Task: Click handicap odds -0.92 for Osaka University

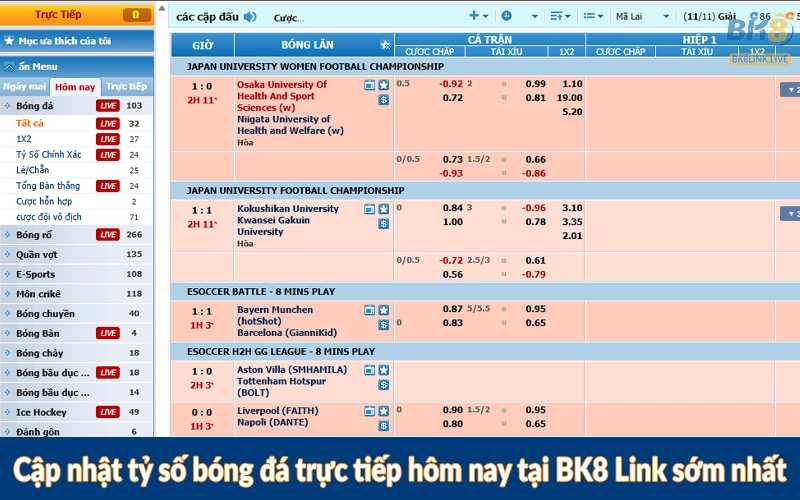Action: pos(451,84)
